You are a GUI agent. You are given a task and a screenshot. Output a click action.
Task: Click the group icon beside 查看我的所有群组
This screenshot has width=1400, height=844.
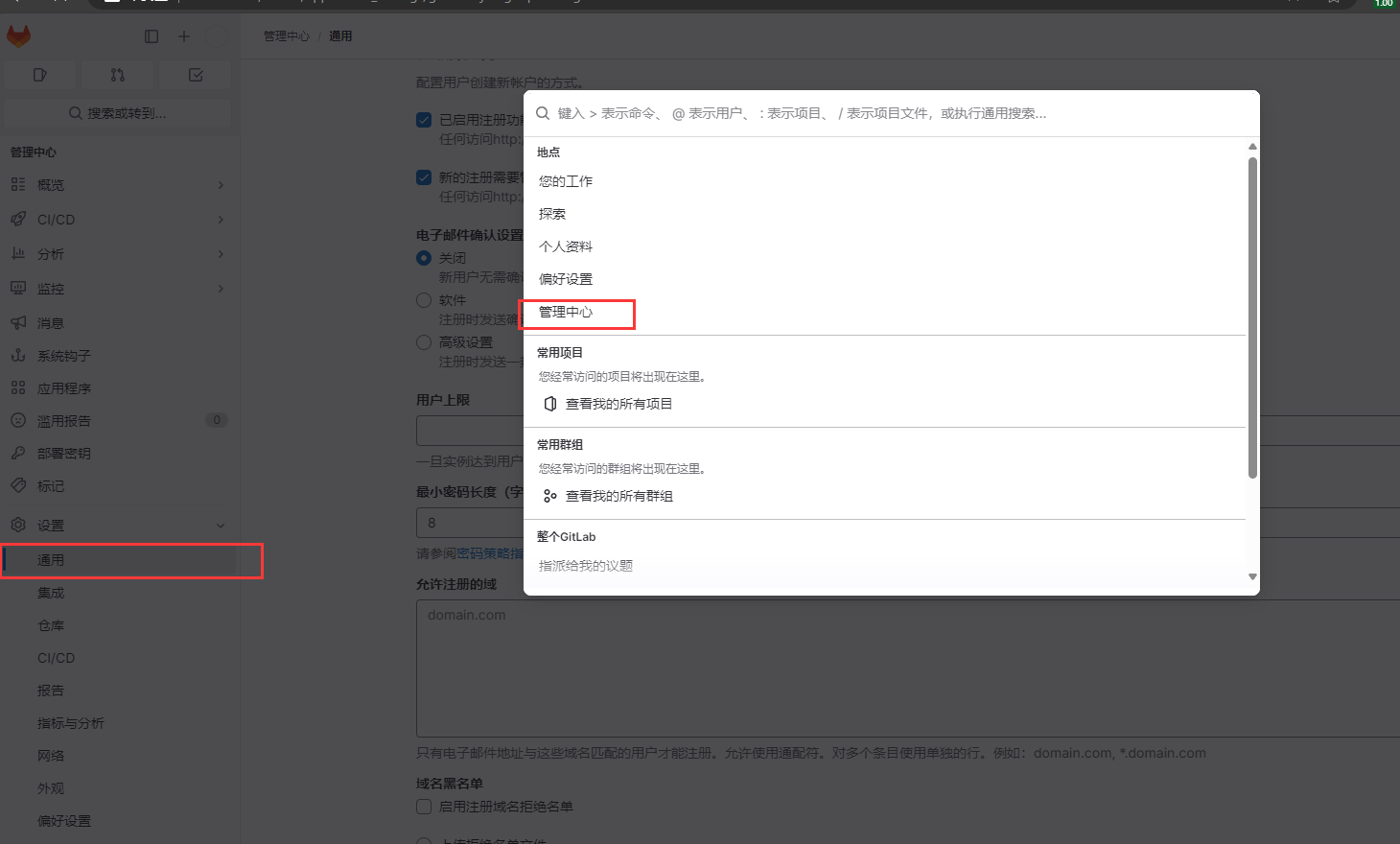click(x=550, y=496)
